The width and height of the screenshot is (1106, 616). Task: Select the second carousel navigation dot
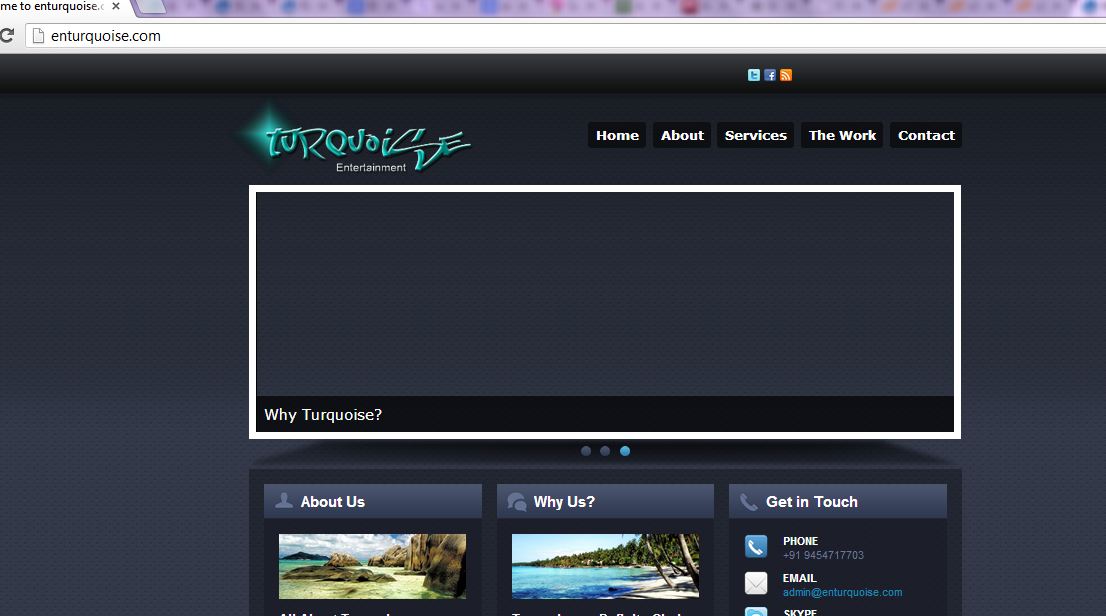605,451
